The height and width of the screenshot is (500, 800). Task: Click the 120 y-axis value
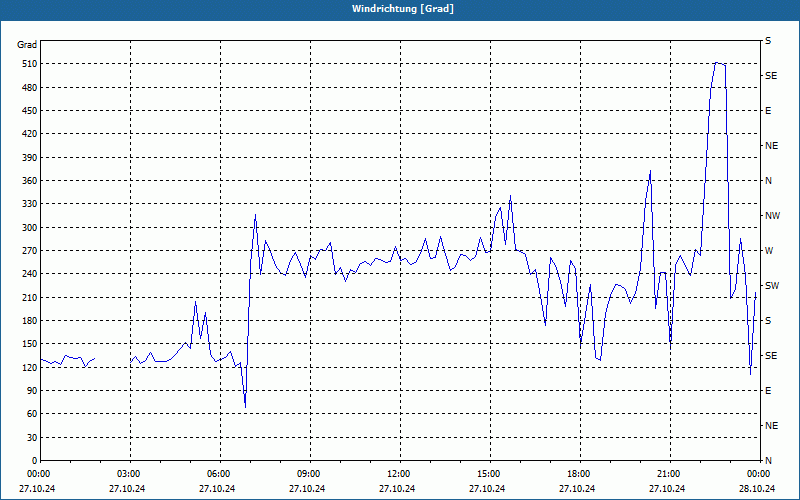[x=29, y=367]
